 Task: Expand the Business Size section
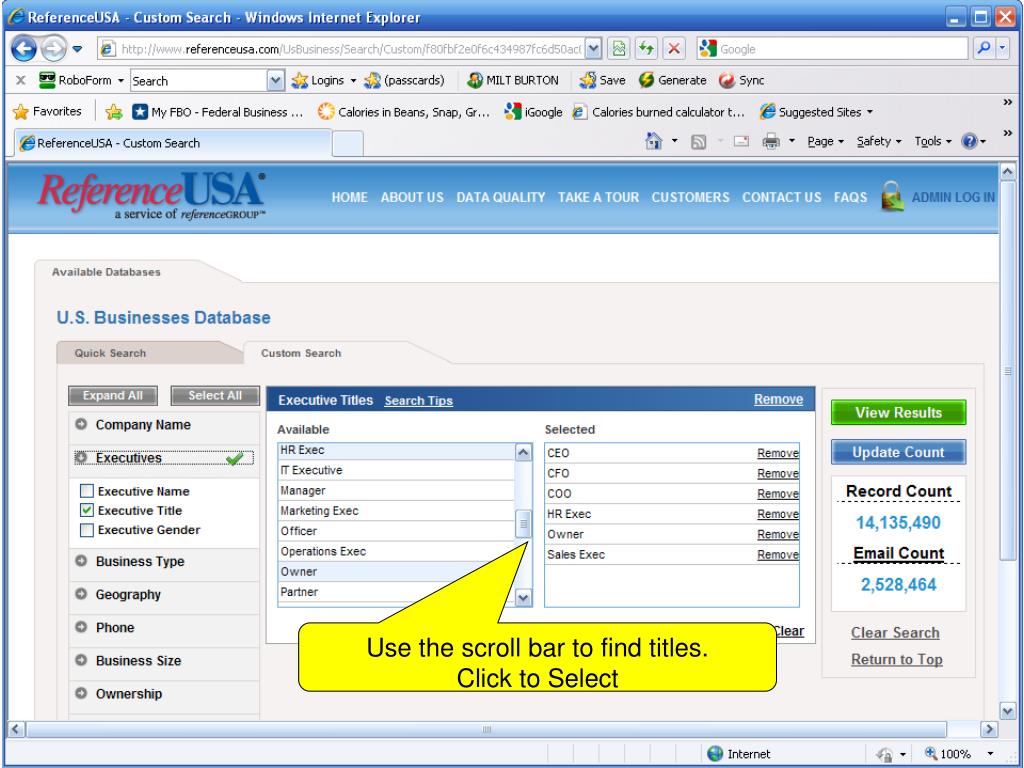click(x=81, y=660)
